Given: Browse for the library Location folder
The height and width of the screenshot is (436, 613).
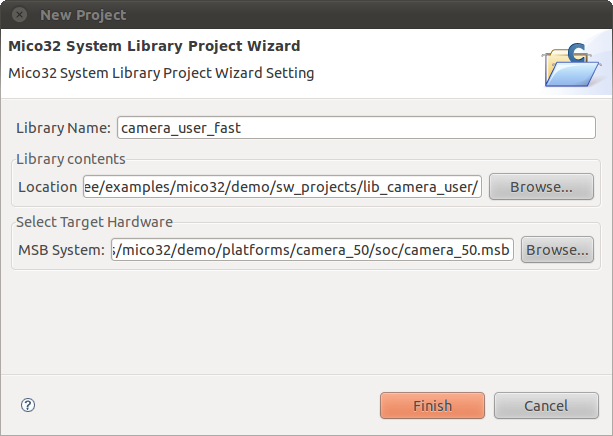Looking at the screenshot, I should click(541, 187).
